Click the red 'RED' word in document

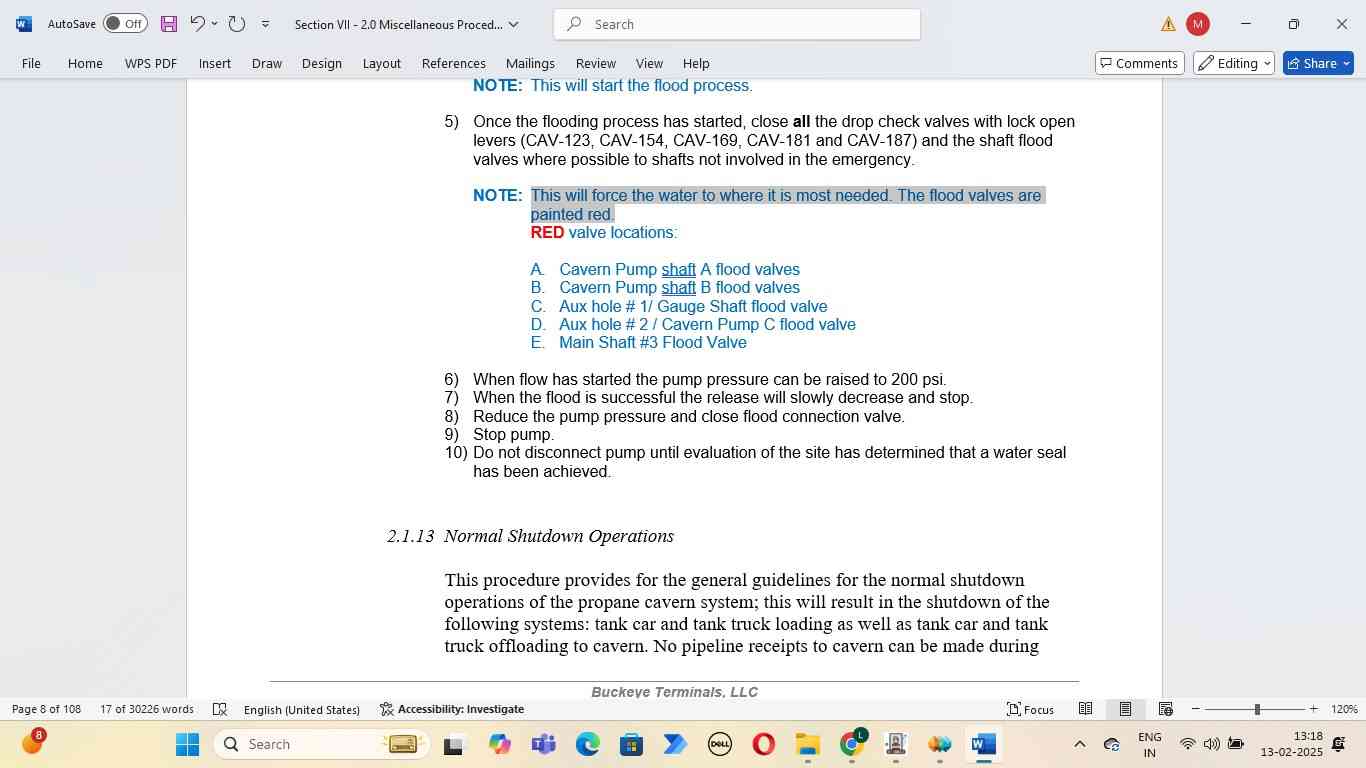(x=547, y=232)
